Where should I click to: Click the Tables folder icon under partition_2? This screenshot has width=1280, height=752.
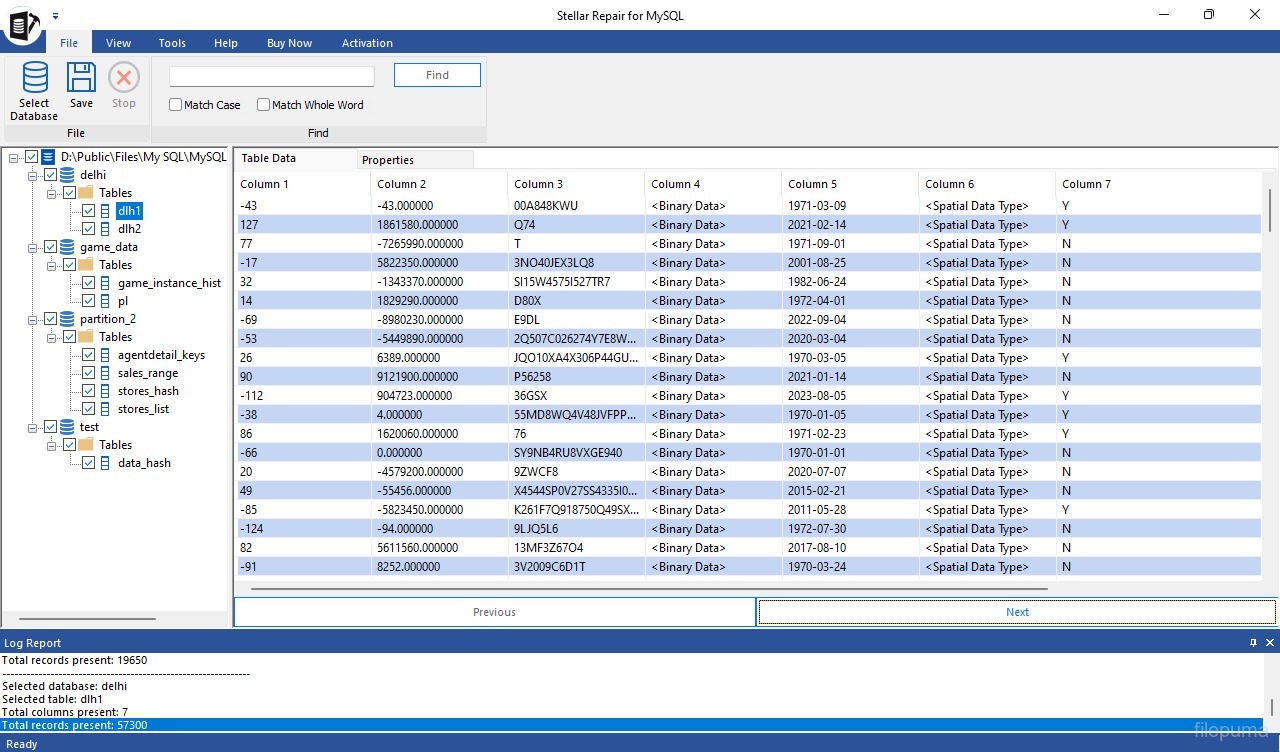(86, 337)
